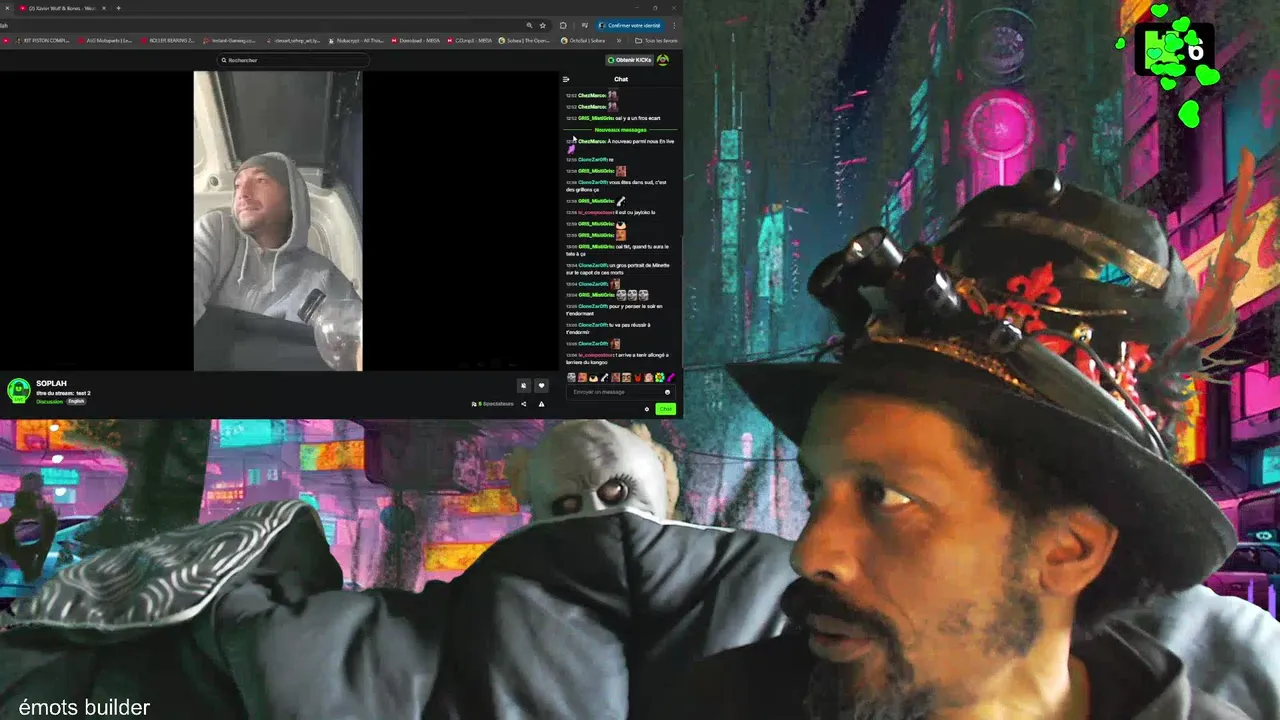Click the SOPLAH channel avatar
Image resolution: width=1280 pixels, height=720 pixels.
click(18, 391)
